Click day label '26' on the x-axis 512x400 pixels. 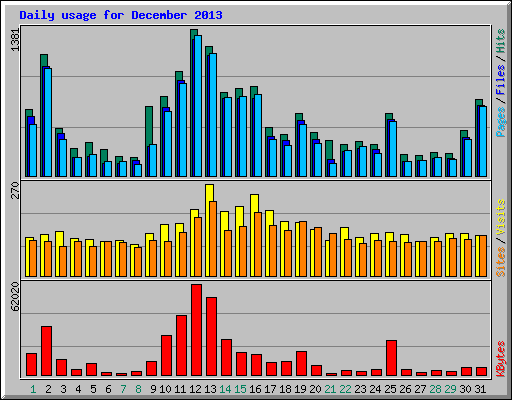[x=405, y=389]
